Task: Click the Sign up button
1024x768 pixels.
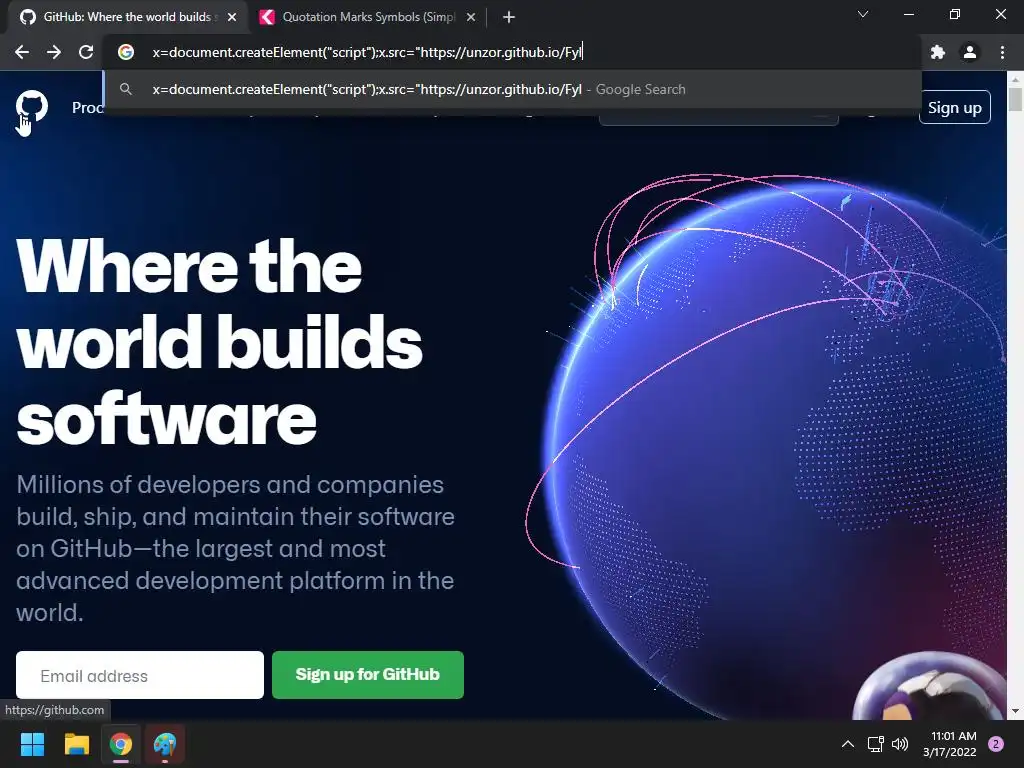Action: coord(955,107)
